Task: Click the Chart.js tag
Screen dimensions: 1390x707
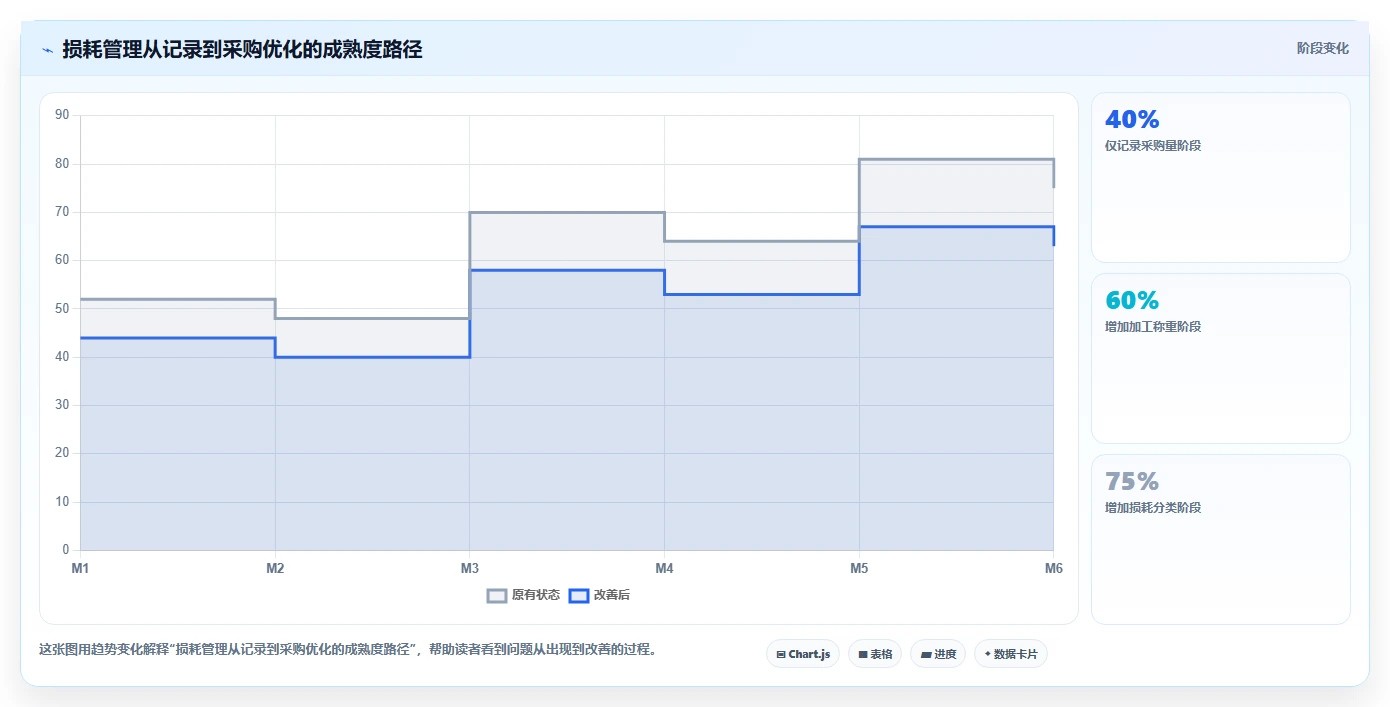Action: coord(803,654)
